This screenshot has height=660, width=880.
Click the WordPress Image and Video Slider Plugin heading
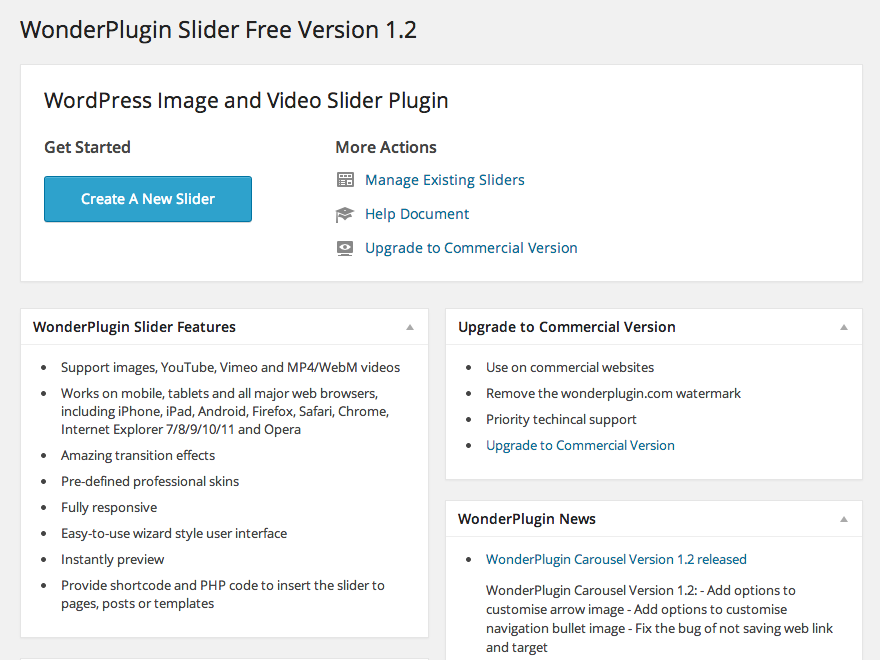coord(246,100)
